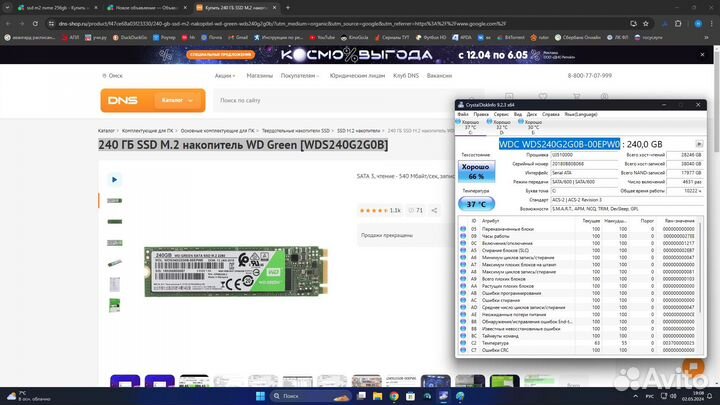This screenshot has width=720, height=405.
Task: Select the Переназначенные блоки attribute row
Action: click(x=579, y=229)
